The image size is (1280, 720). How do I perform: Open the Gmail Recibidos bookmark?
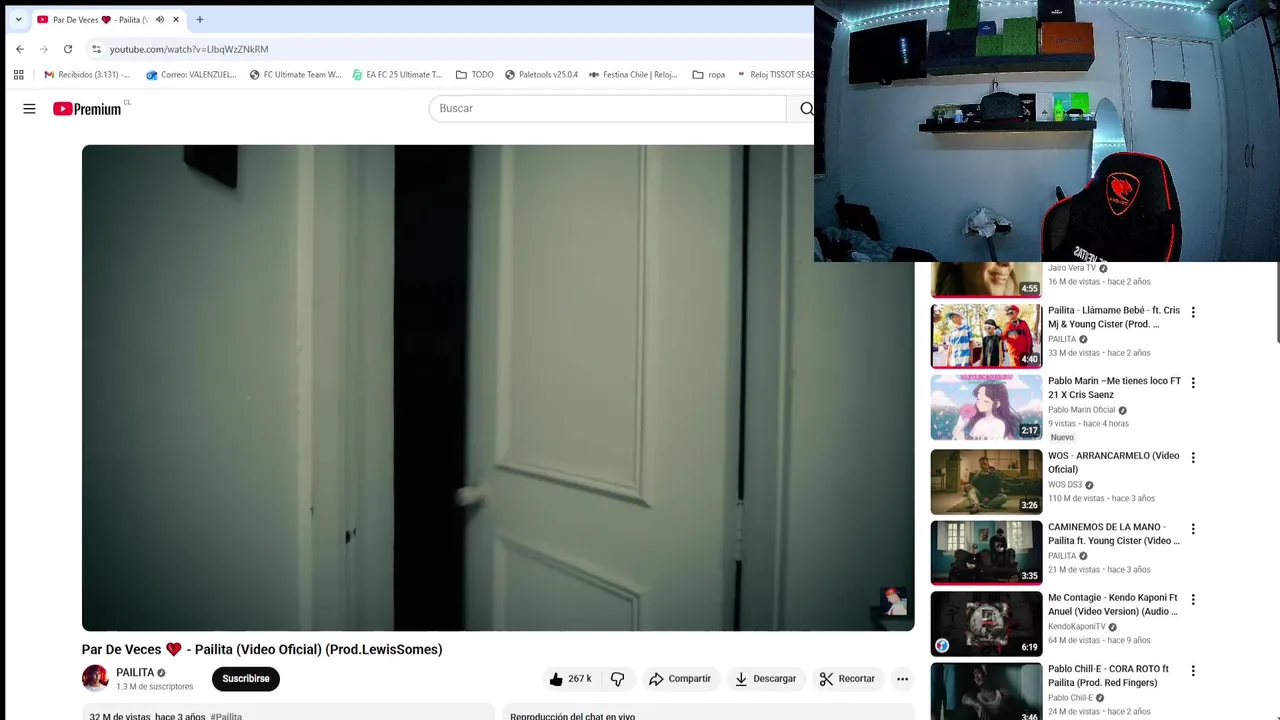(x=87, y=74)
